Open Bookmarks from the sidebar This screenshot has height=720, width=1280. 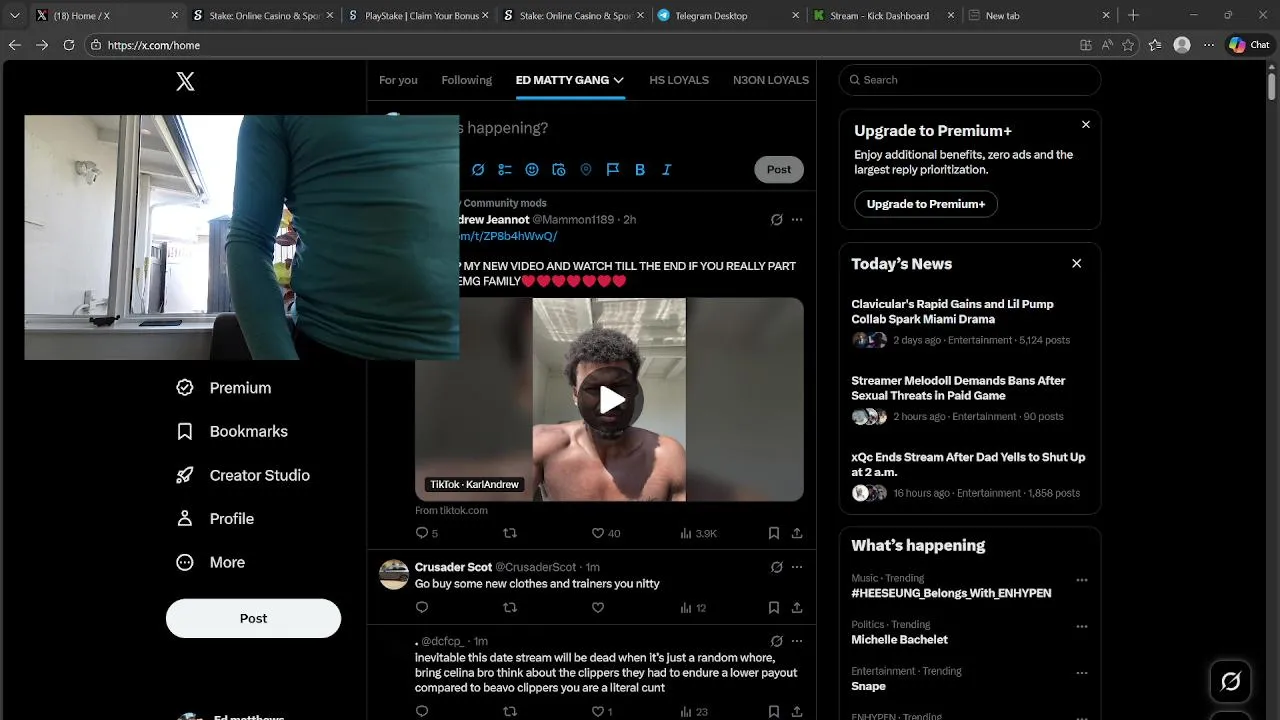tap(232, 432)
